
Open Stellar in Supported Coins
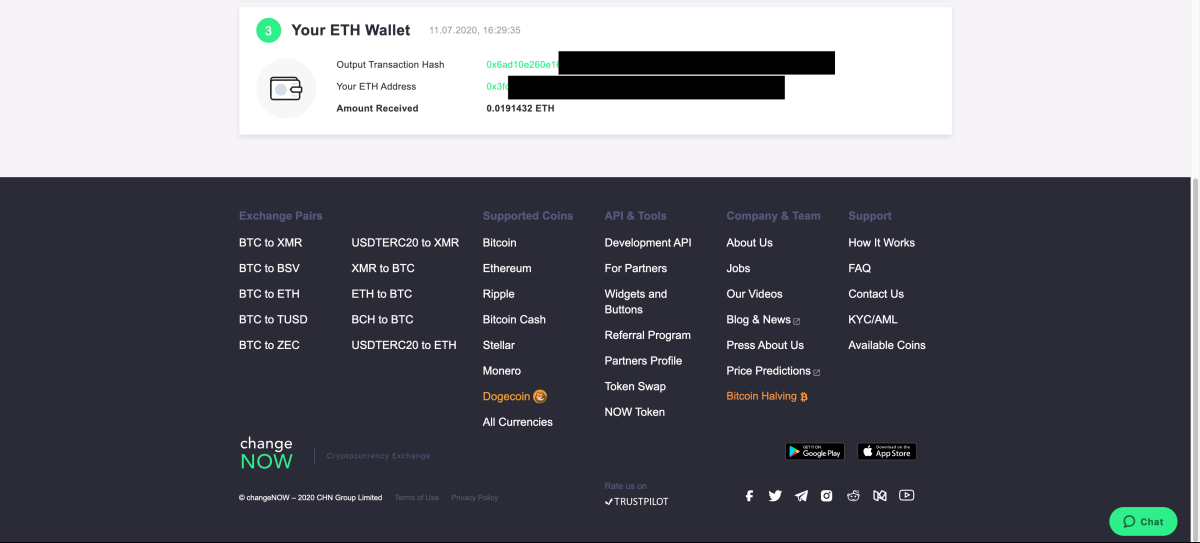pos(499,345)
